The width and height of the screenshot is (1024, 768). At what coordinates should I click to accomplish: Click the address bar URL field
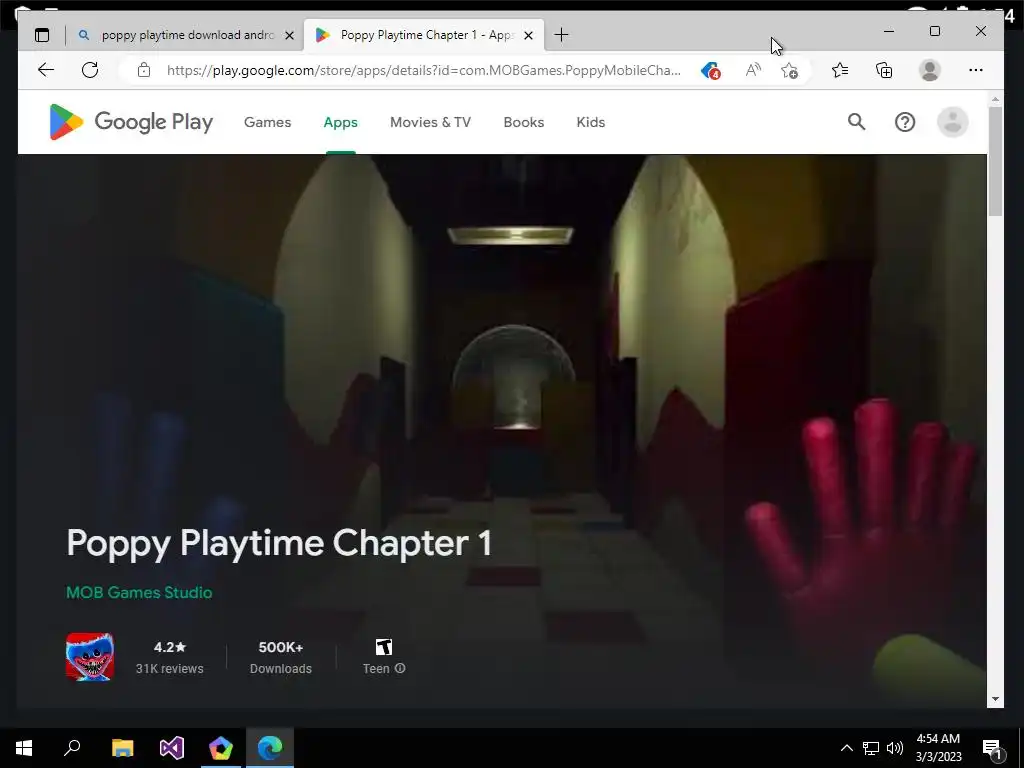[423, 71]
